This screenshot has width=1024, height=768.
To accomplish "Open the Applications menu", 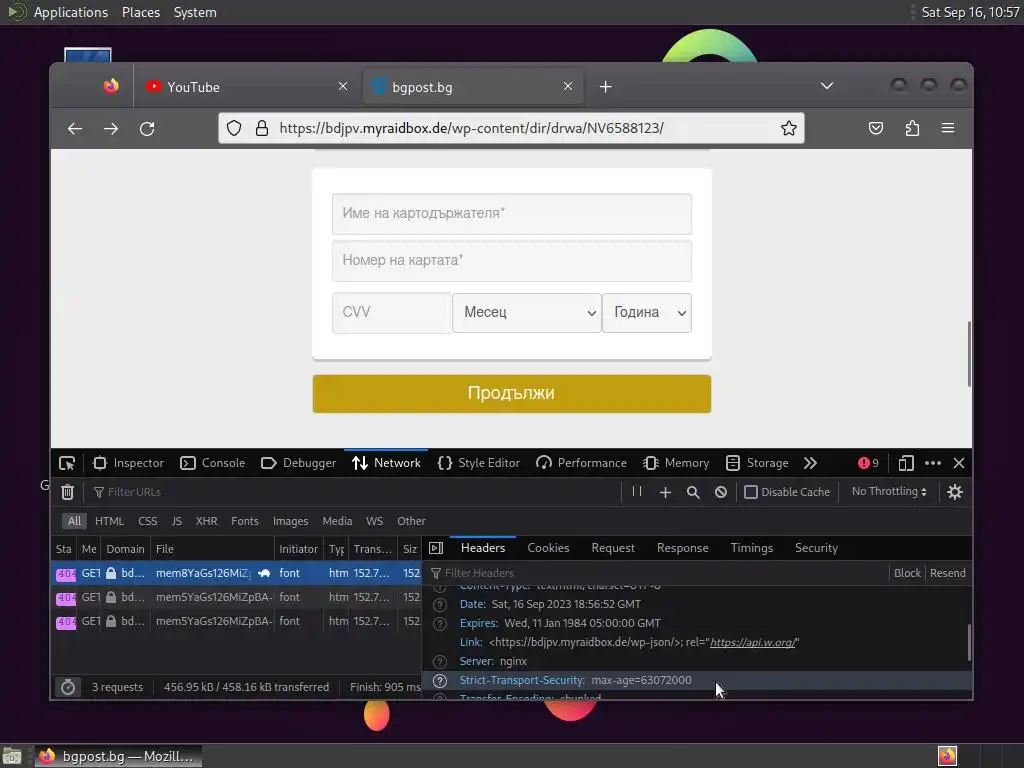I will coord(71,12).
